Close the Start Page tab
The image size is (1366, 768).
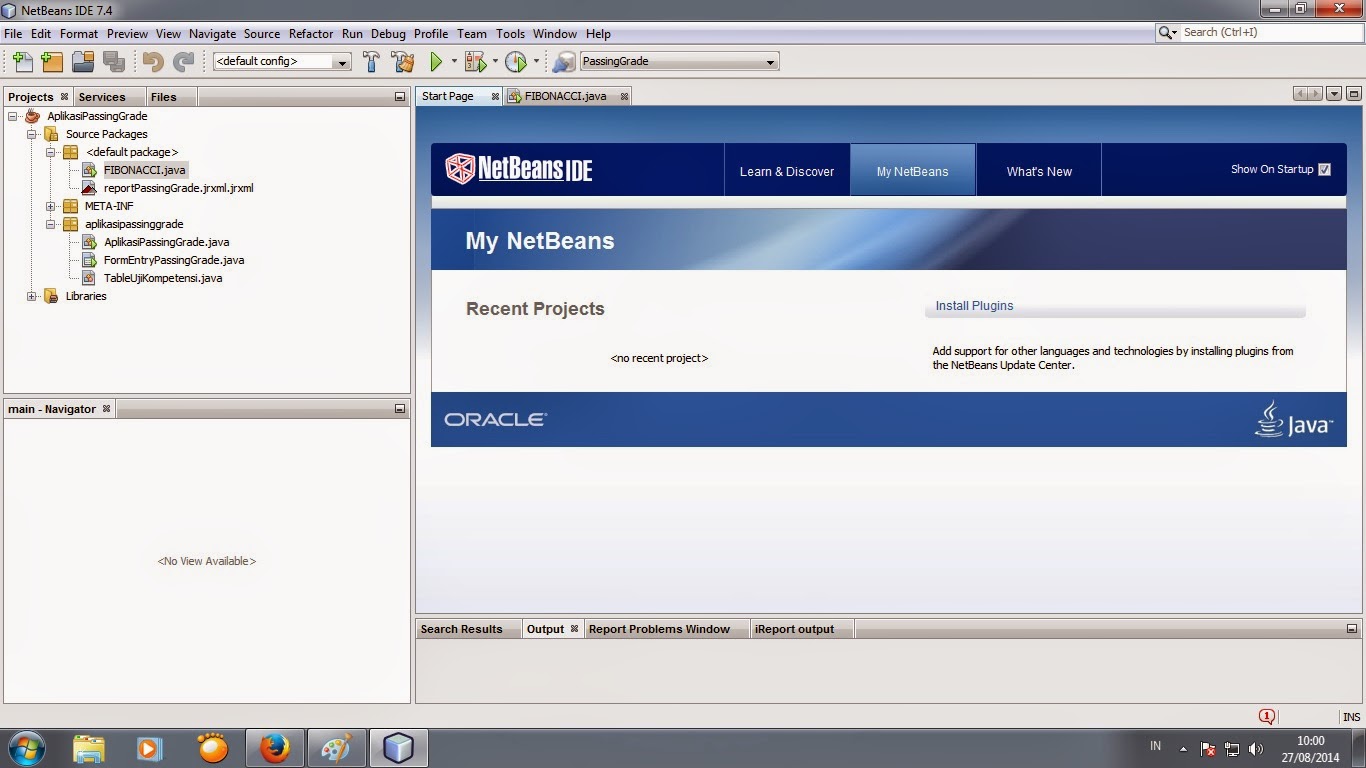point(495,96)
